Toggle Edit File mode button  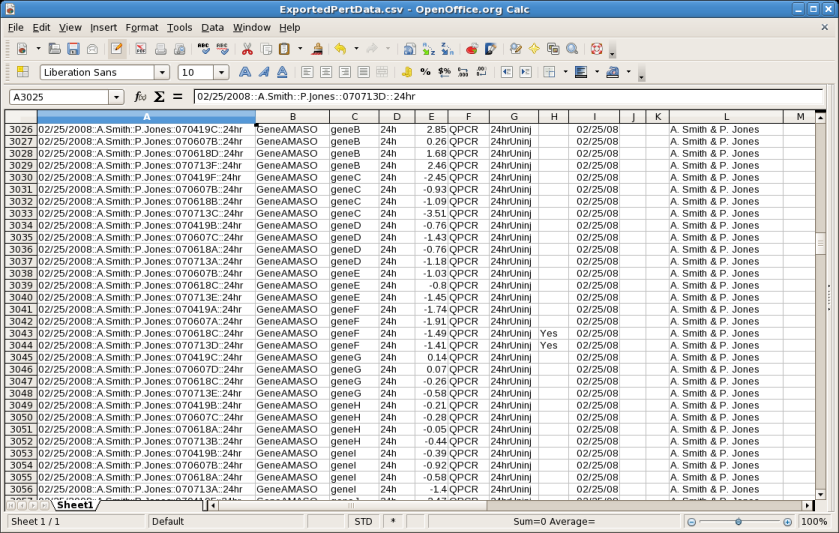(117, 49)
